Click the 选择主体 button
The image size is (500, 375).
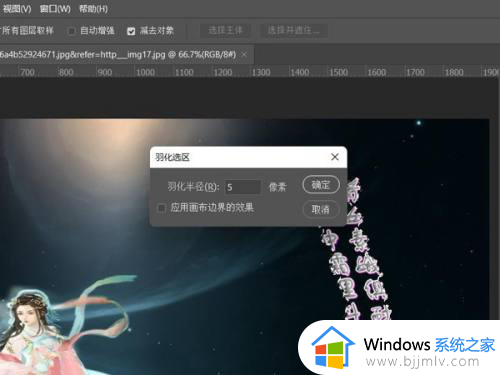coord(225,31)
